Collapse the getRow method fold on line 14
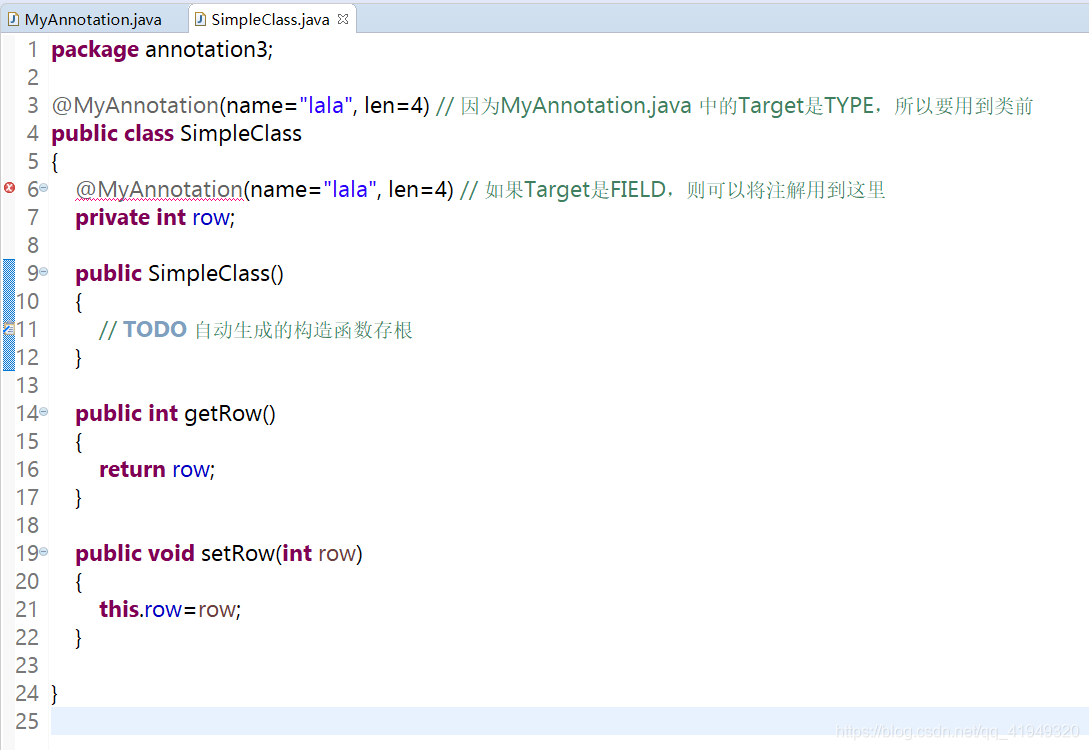This screenshot has width=1089, height=750. tap(44, 412)
